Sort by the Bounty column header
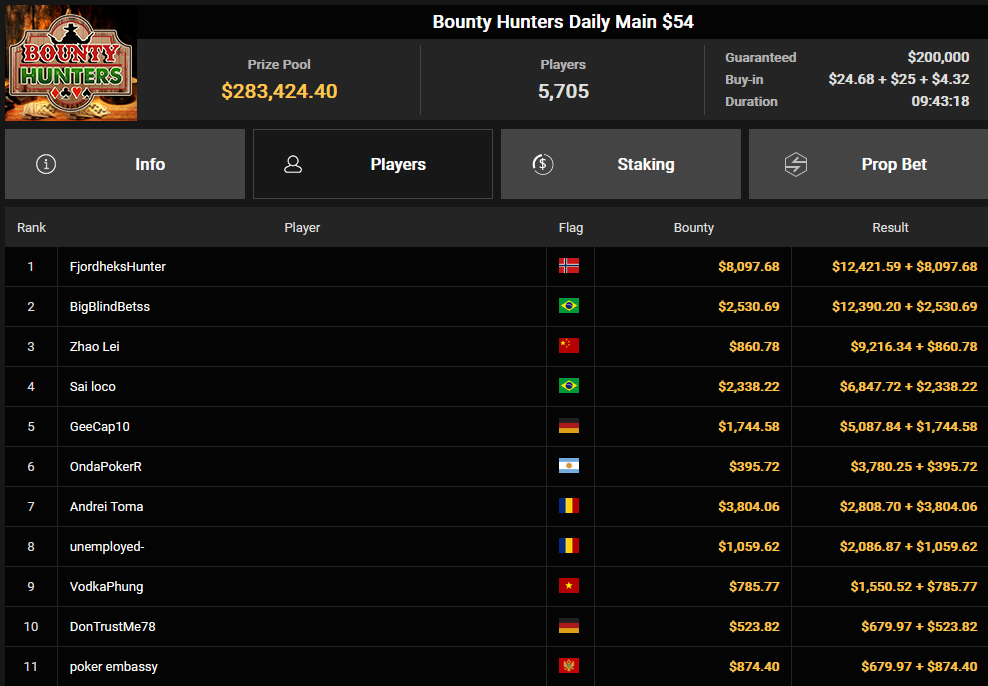This screenshot has height=686, width=988. (694, 227)
